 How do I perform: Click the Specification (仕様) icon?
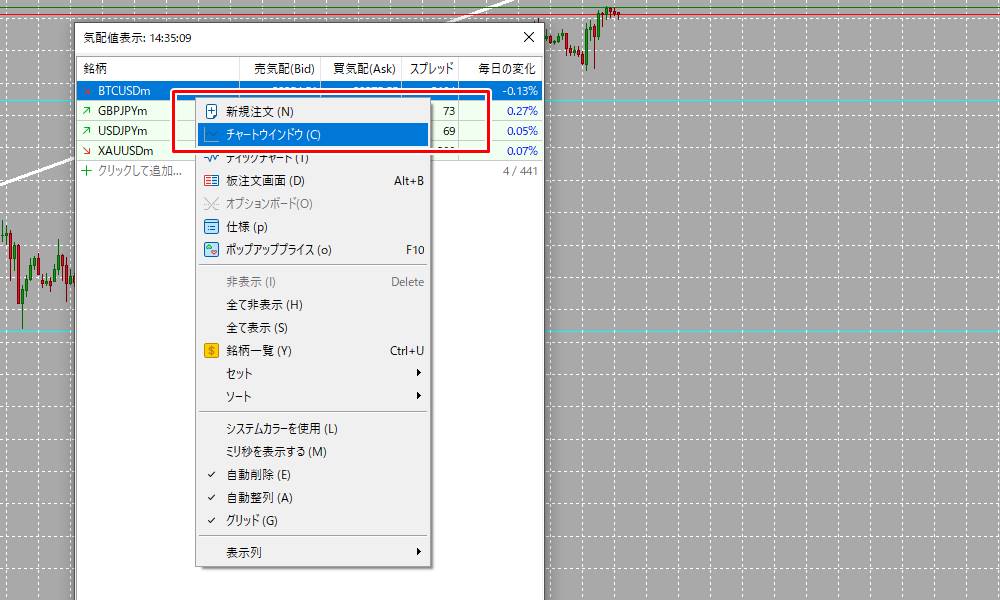coord(211,227)
